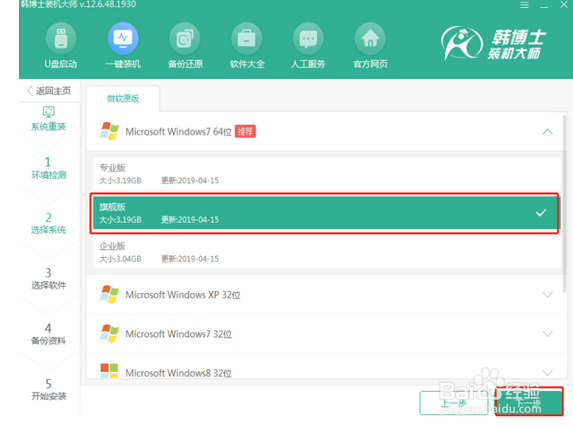
Task: Click the Windows8 32位 logo icon
Action: (x=109, y=371)
